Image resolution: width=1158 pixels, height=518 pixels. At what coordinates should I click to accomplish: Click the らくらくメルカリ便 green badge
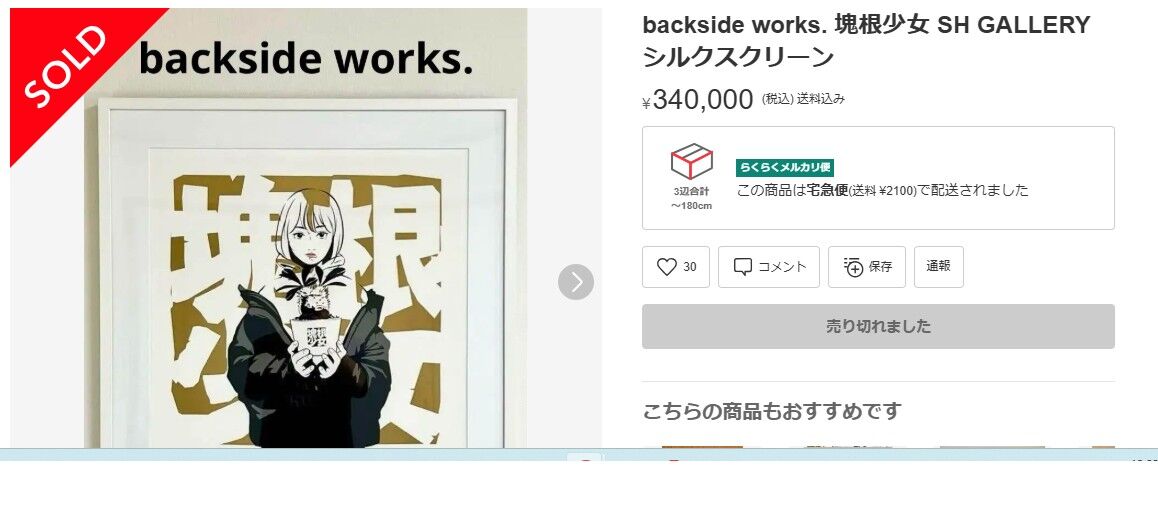click(x=784, y=168)
